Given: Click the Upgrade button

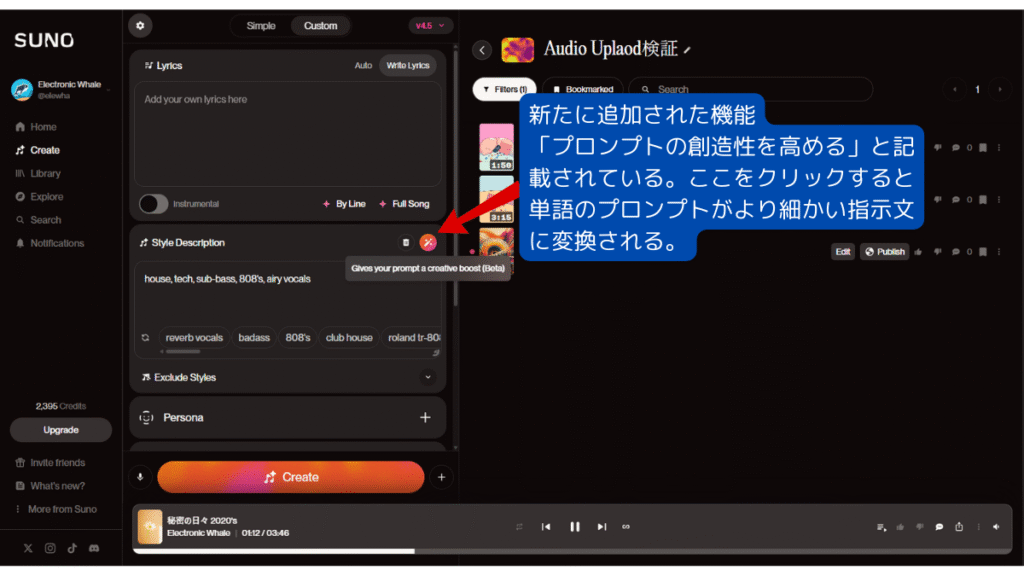Looking at the screenshot, I should [61, 430].
